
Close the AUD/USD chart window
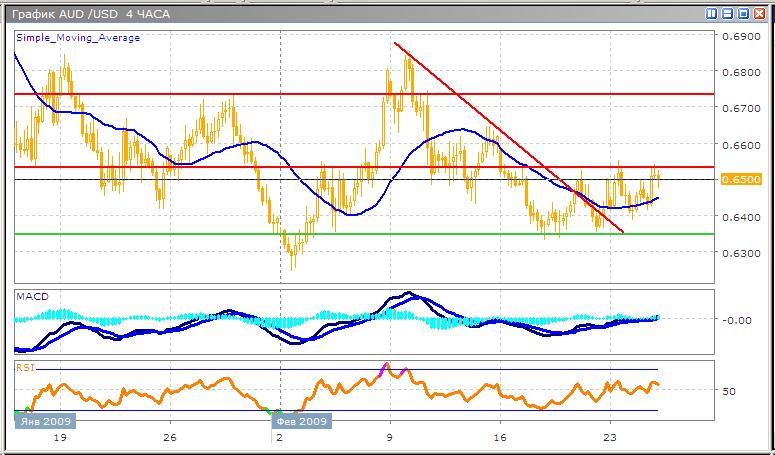(758, 13)
